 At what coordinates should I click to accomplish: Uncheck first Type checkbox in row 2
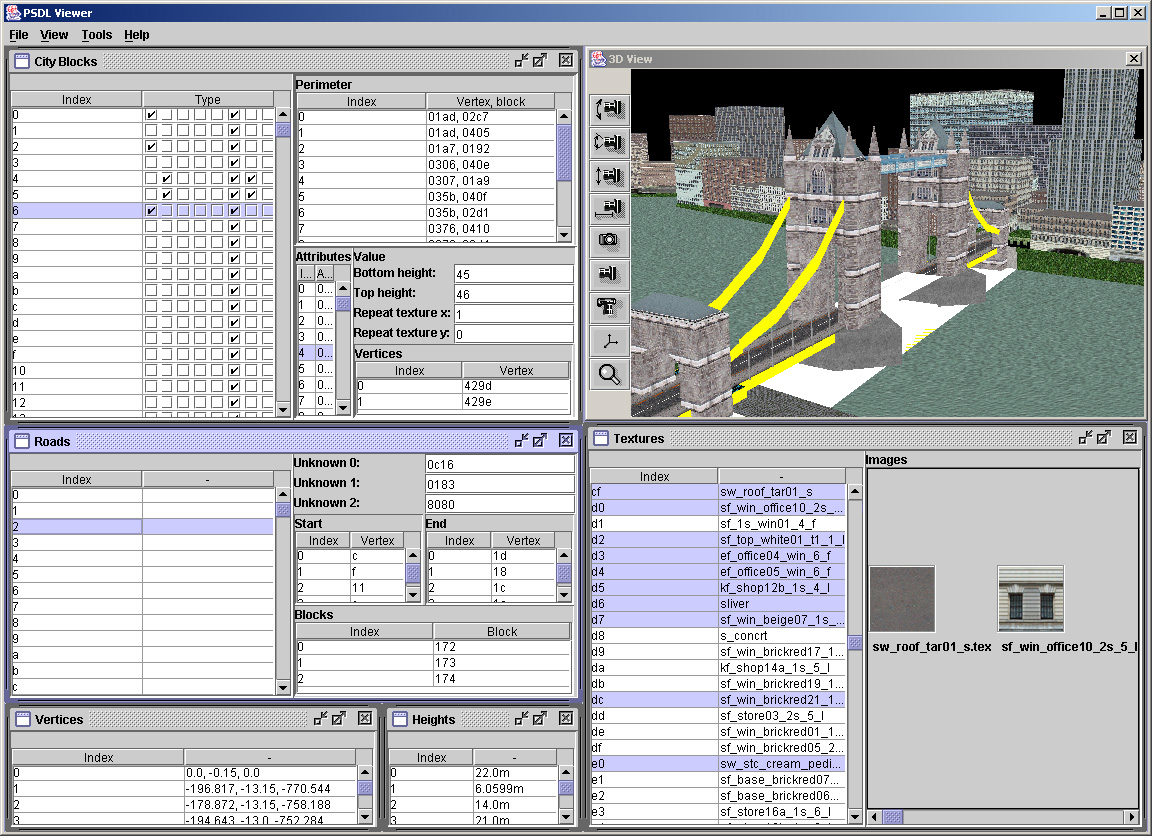point(151,147)
